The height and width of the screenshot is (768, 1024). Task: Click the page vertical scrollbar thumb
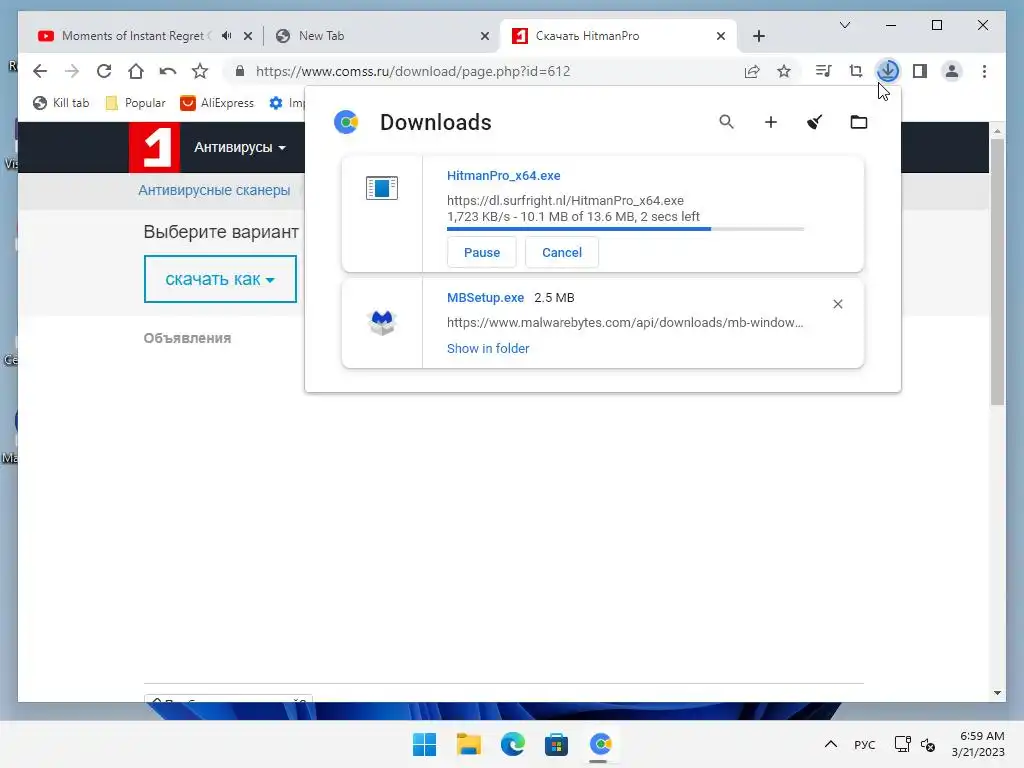click(x=997, y=272)
